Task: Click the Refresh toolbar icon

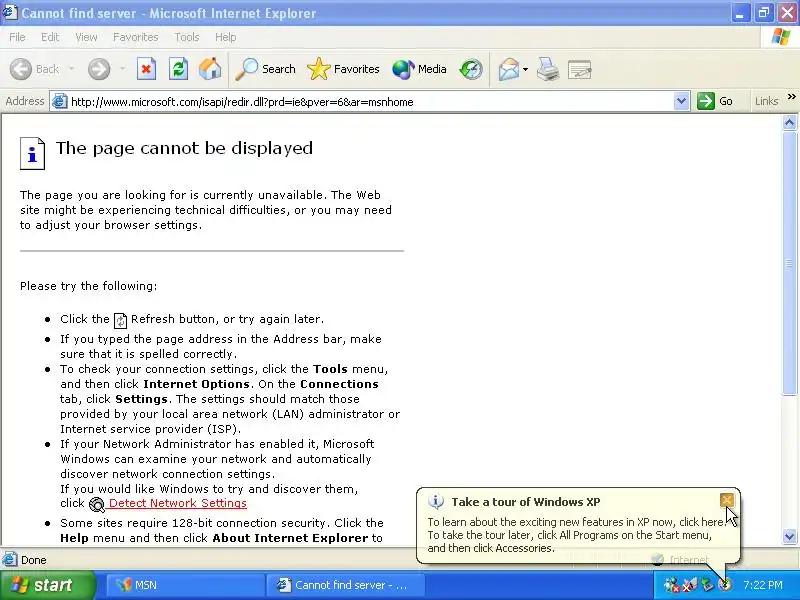Action: (x=178, y=69)
